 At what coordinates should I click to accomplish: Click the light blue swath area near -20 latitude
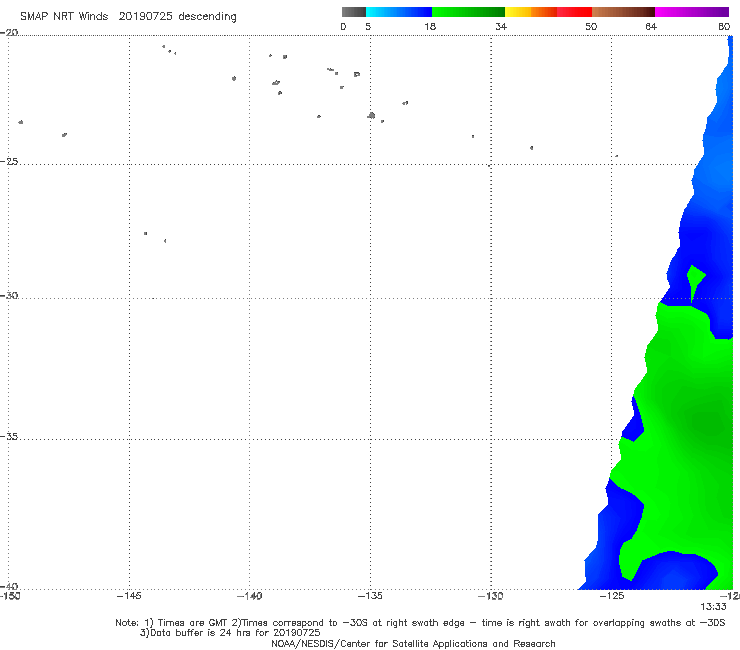tap(725, 87)
